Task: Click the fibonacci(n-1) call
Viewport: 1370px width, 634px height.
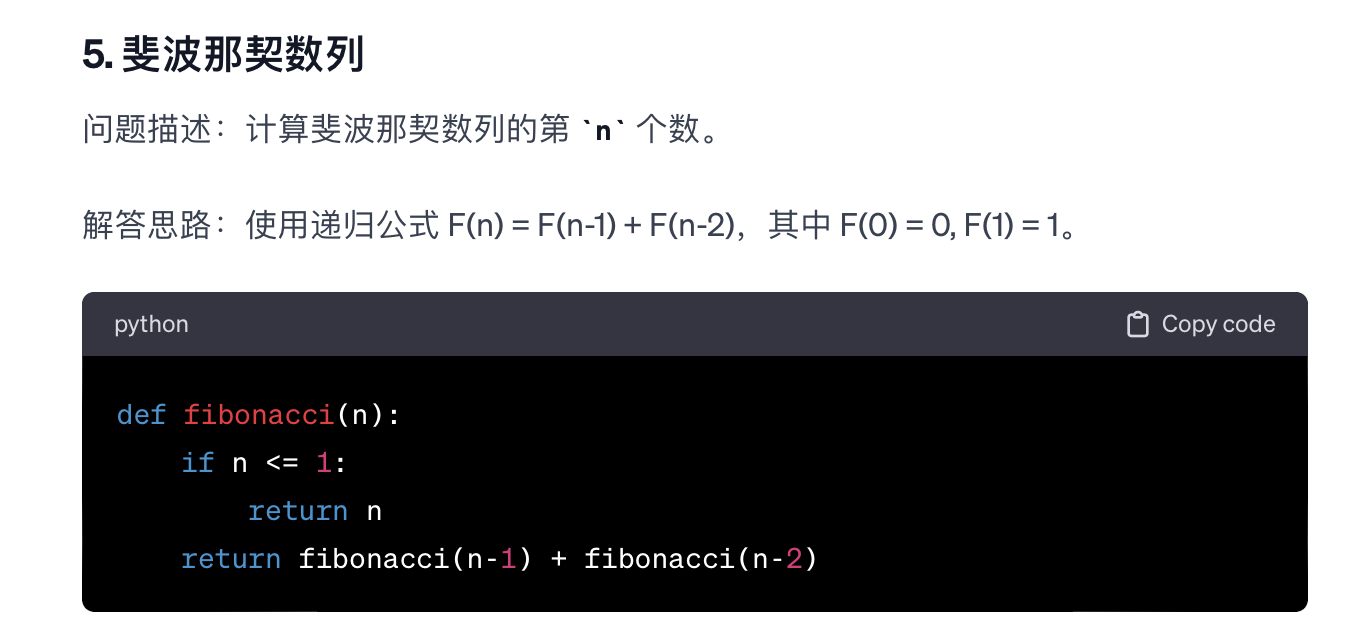Action: [x=416, y=558]
